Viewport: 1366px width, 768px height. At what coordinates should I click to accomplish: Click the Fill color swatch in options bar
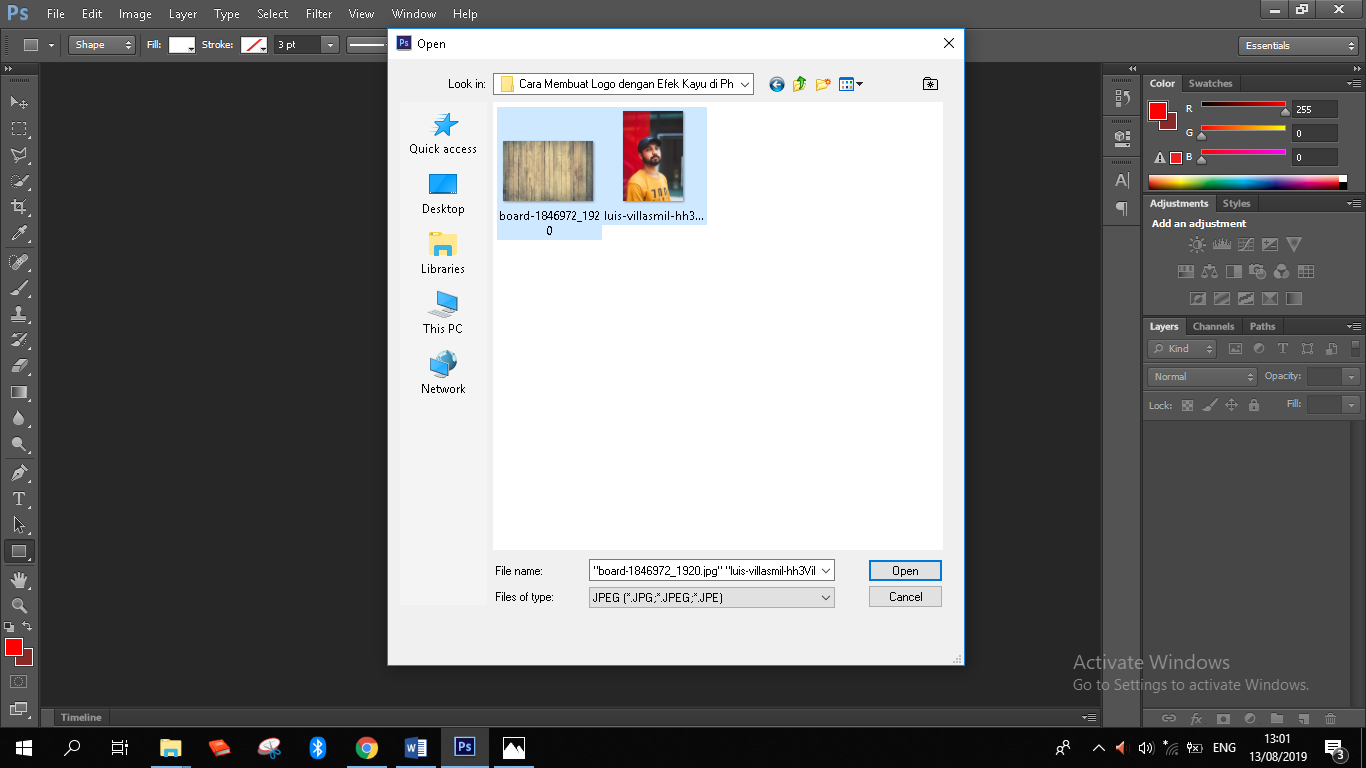181,45
